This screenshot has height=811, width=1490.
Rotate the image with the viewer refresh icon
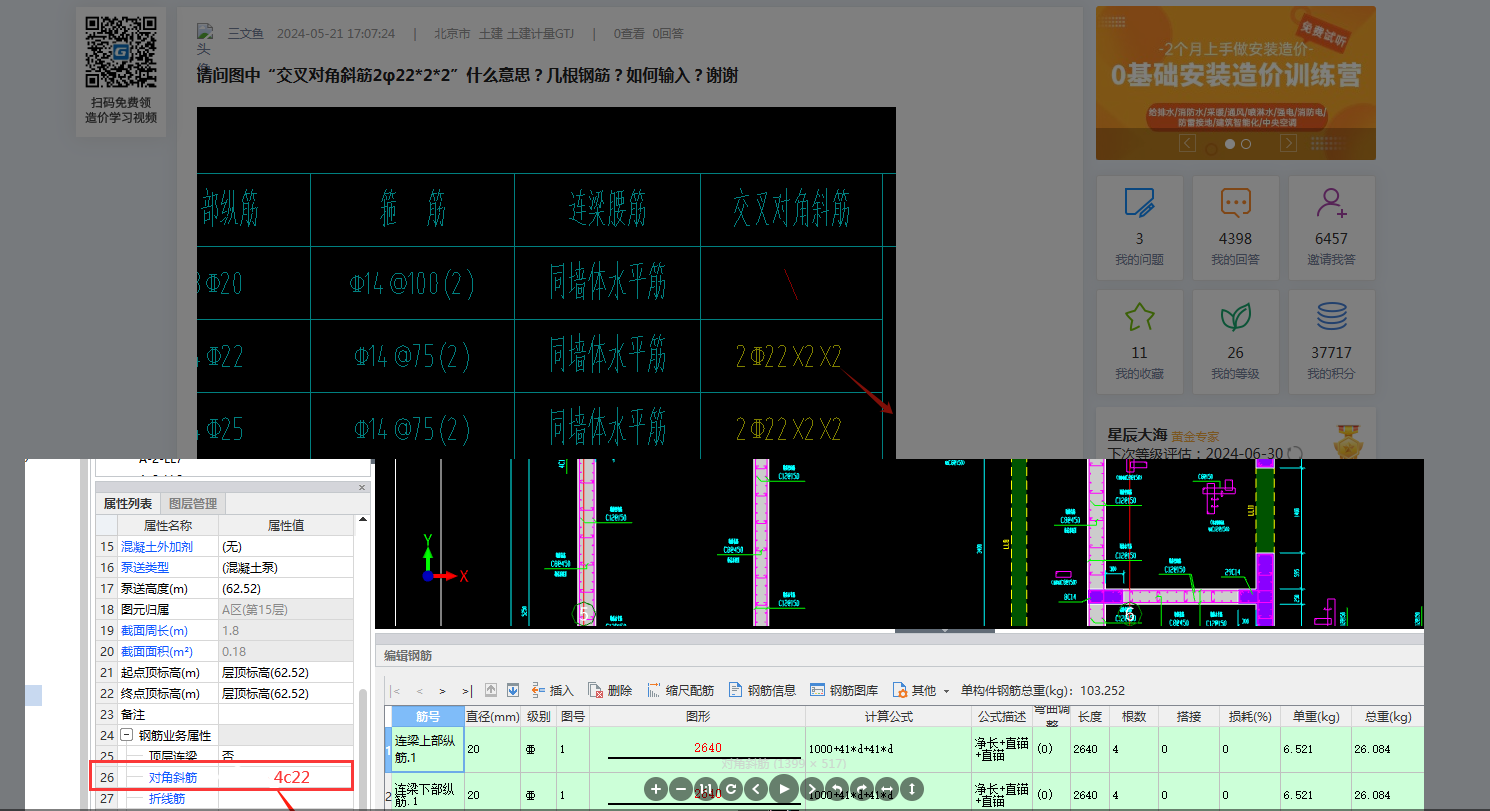click(x=731, y=789)
